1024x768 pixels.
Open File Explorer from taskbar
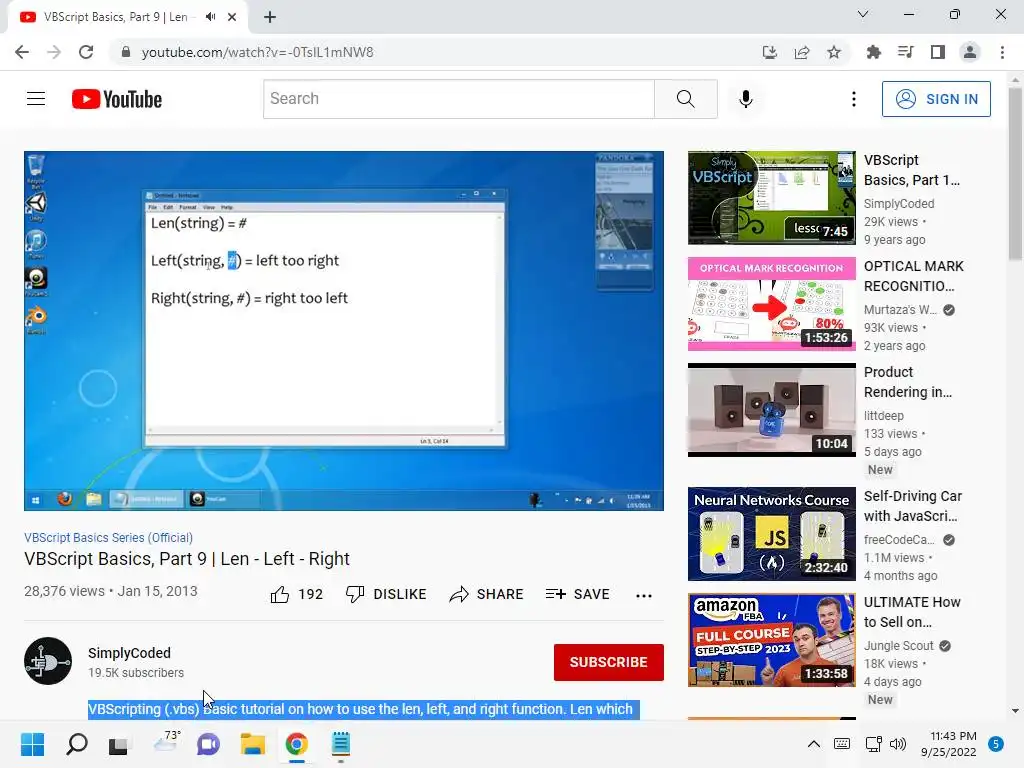[252, 744]
